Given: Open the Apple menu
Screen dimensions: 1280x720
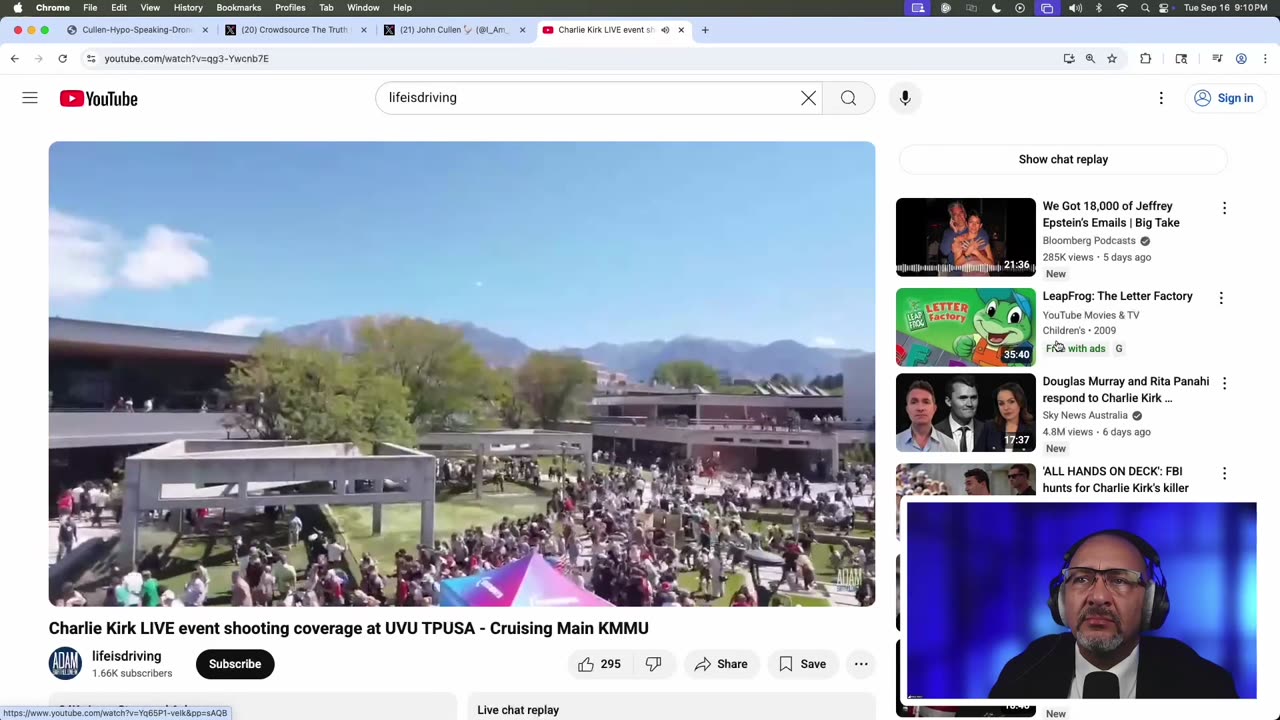Looking at the screenshot, I should pos(17,8).
